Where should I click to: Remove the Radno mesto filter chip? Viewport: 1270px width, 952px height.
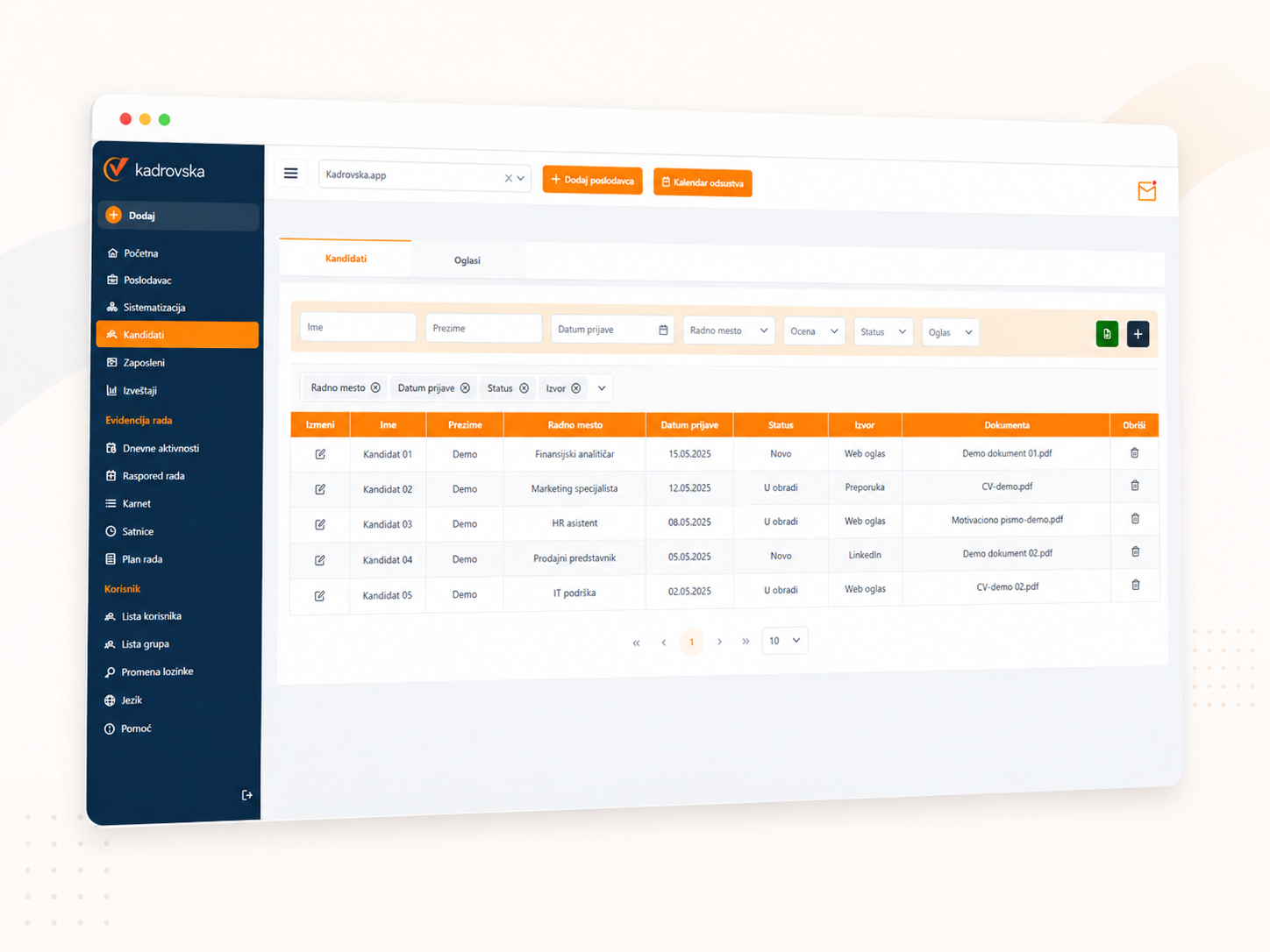click(x=375, y=387)
